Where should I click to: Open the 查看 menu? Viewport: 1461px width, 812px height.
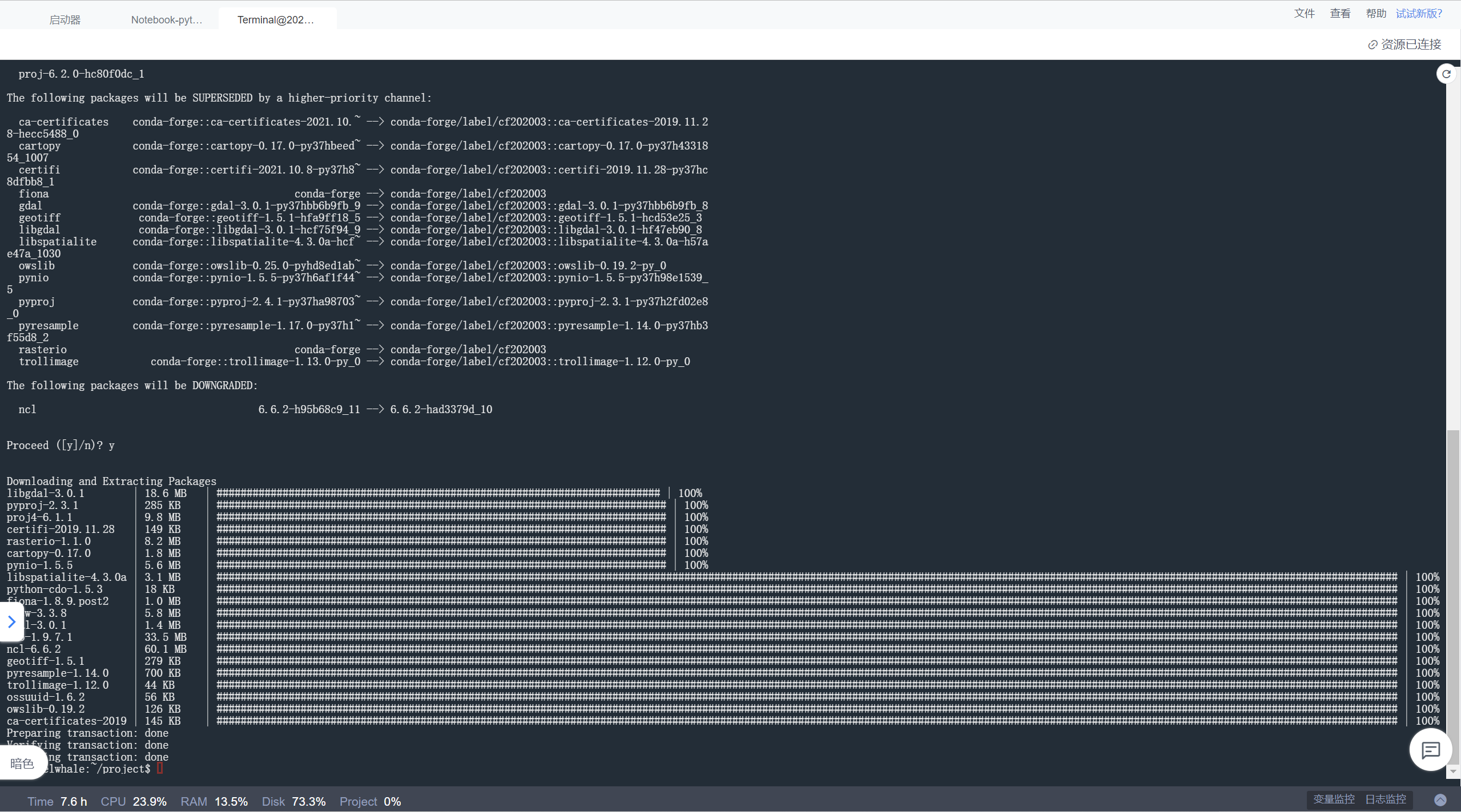tap(1340, 13)
